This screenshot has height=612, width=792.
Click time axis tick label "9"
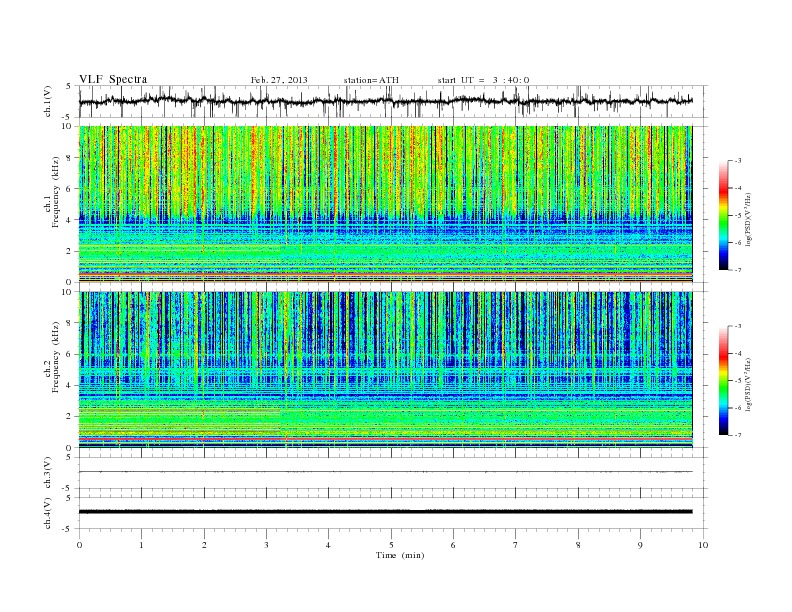640,545
